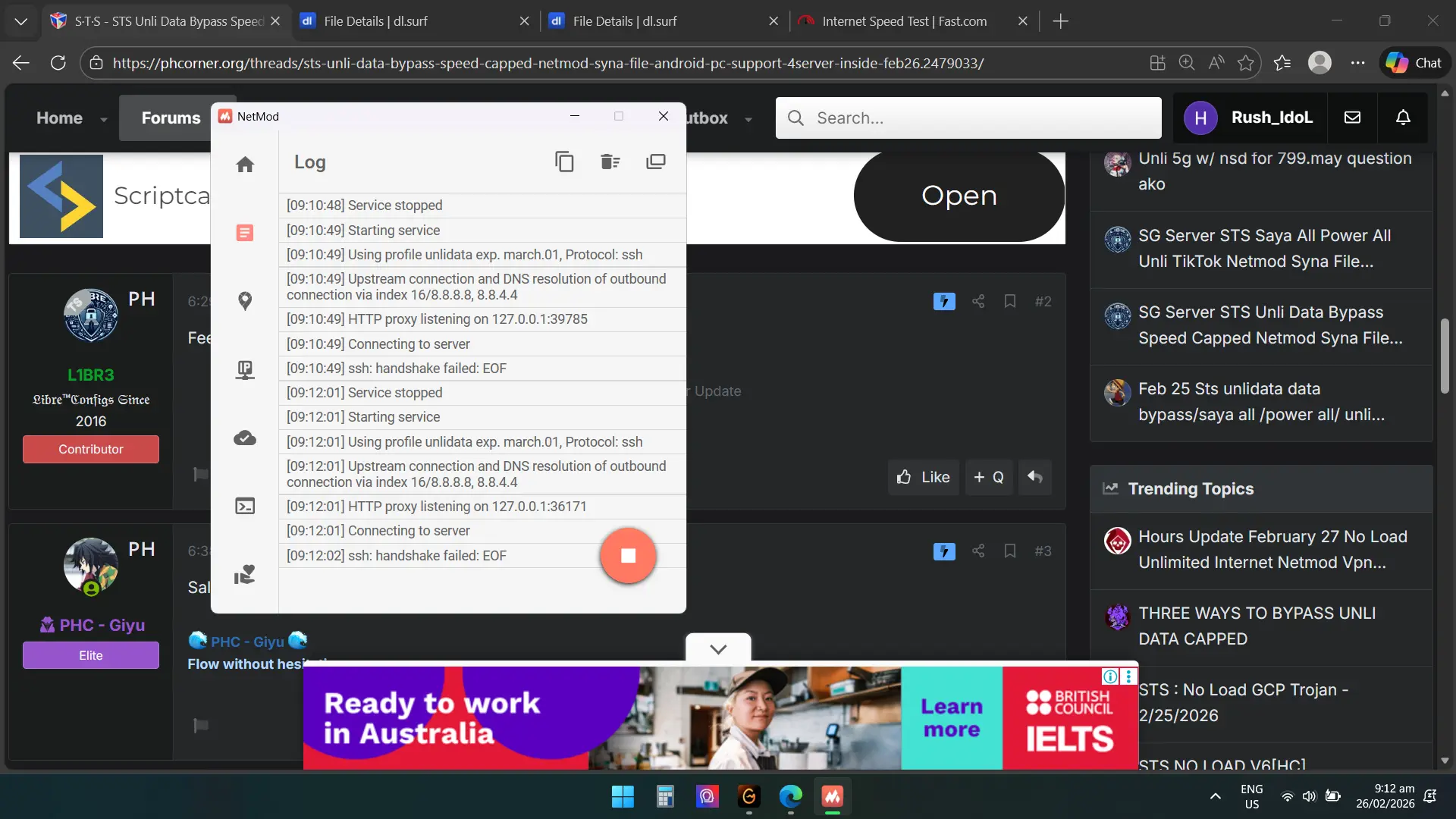
Task: Zoom icon in the address bar
Action: (x=1187, y=63)
